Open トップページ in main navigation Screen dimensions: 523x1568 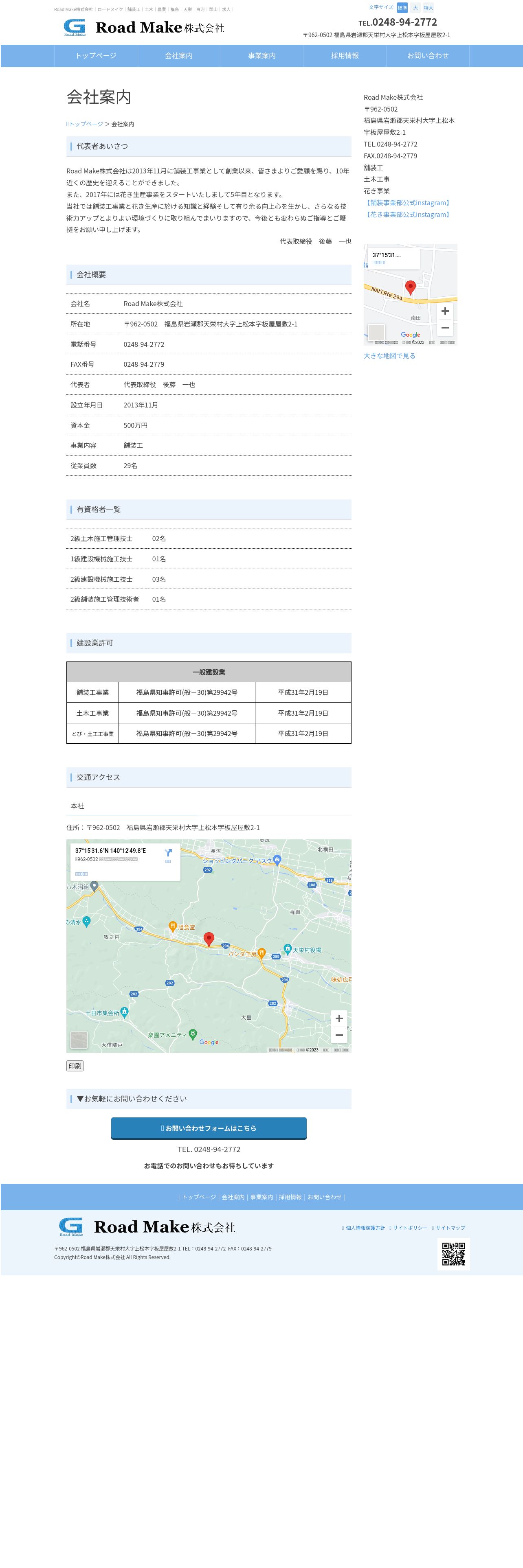(x=96, y=55)
